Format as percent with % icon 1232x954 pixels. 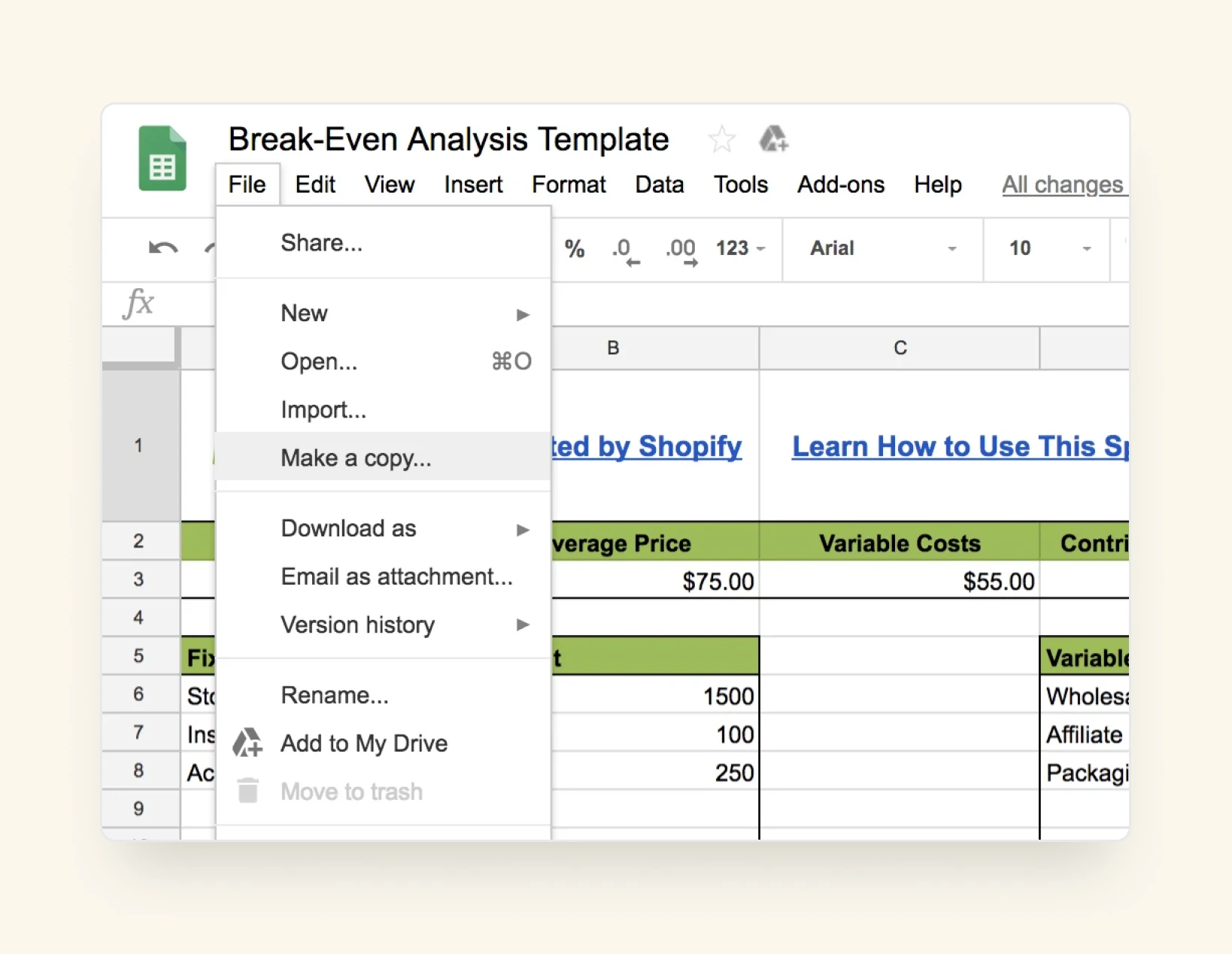click(575, 249)
